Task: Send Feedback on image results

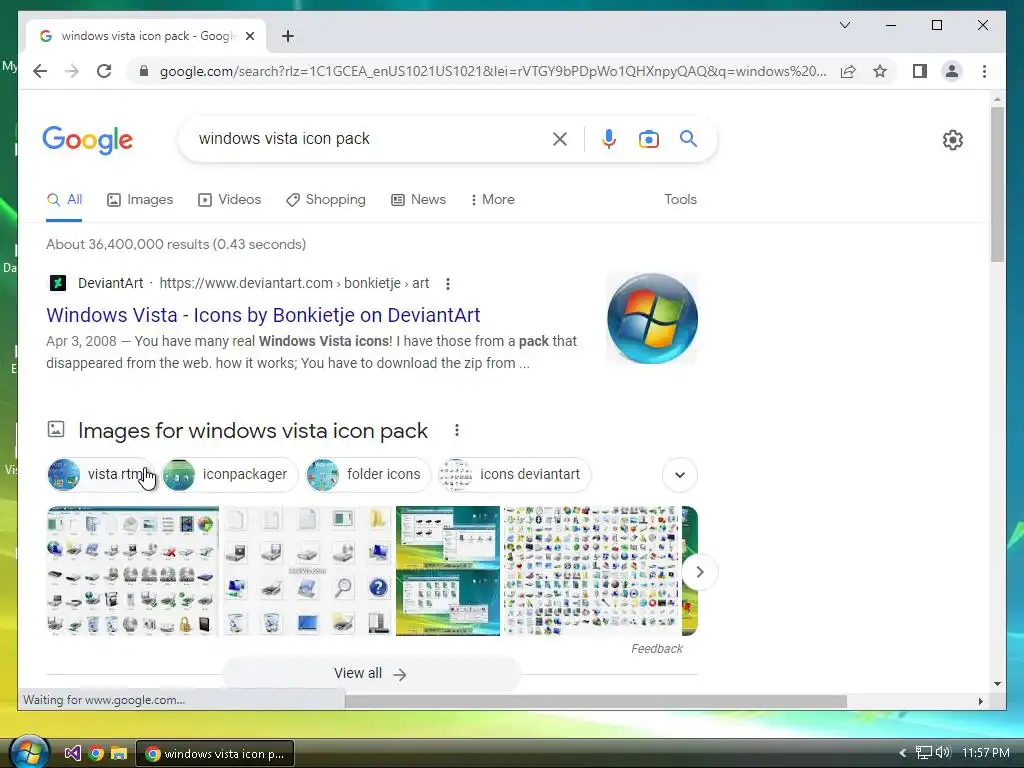Action: (656, 649)
